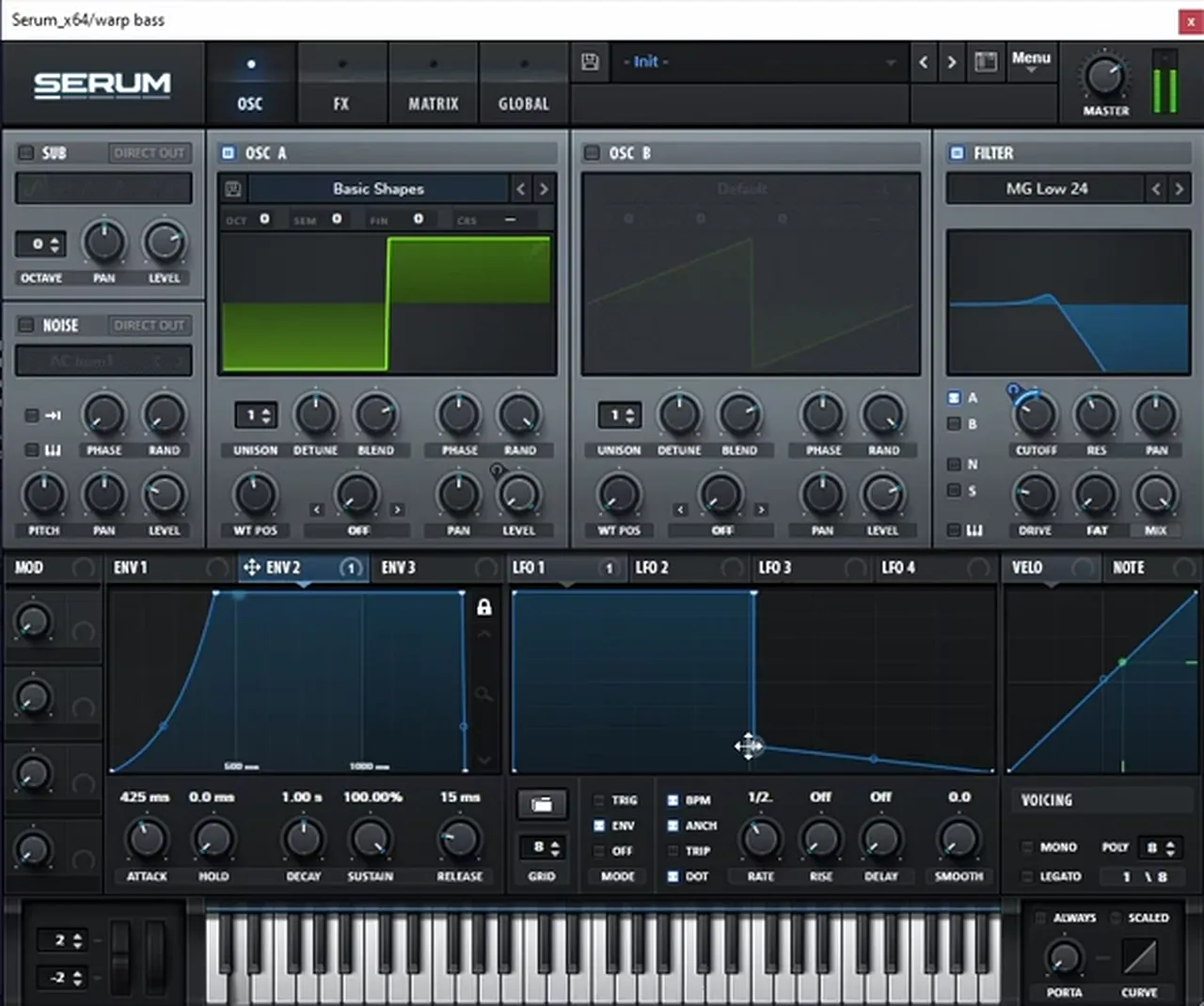Select next OSC B warp mode
The width and height of the screenshot is (1204, 1006).
click(x=761, y=510)
